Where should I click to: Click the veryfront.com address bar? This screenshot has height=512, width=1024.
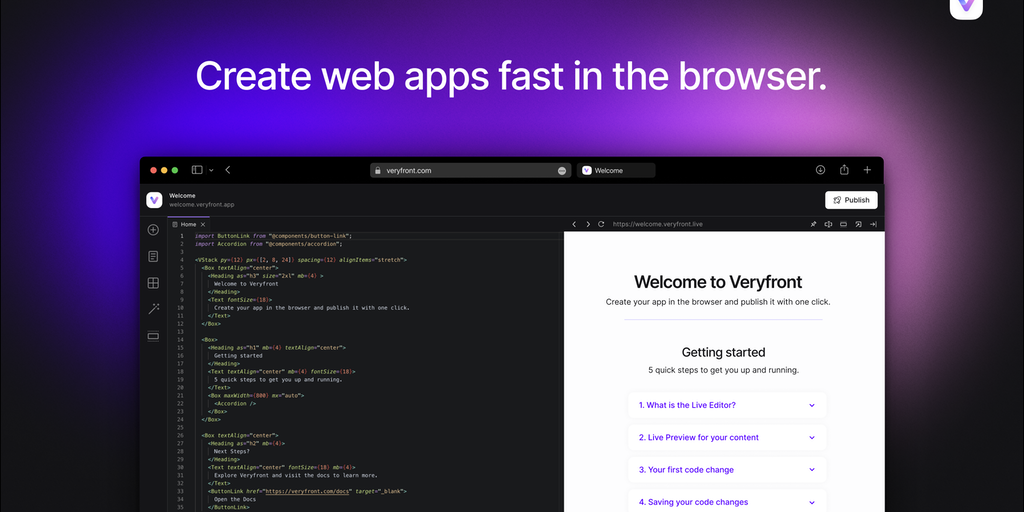(470, 170)
